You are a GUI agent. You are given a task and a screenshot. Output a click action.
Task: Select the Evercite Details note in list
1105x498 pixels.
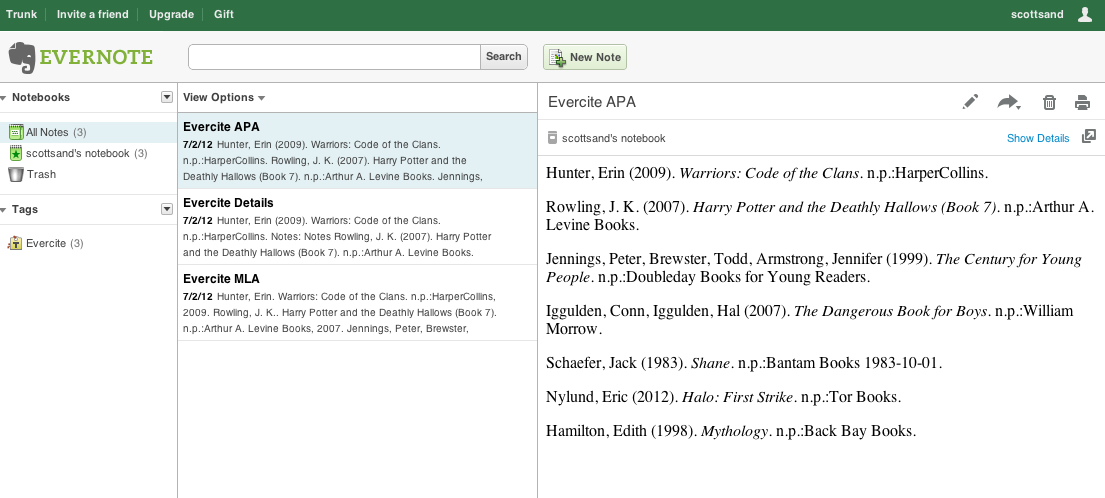357,227
